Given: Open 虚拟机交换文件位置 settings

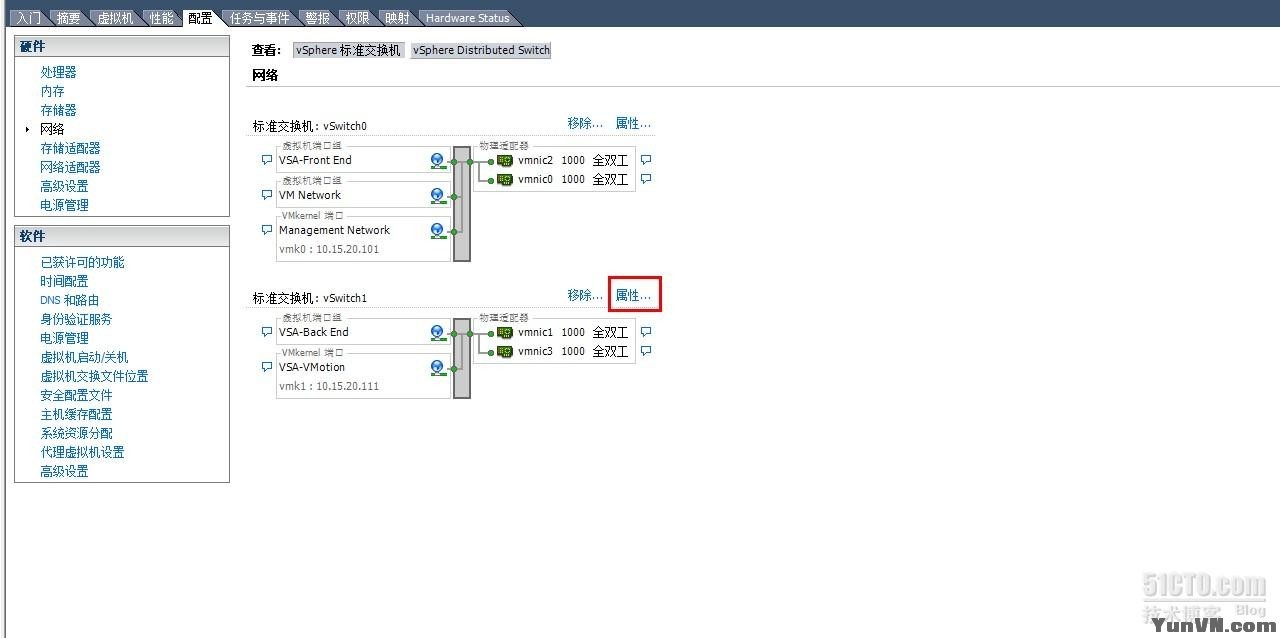Looking at the screenshot, I should (x=94, y=376).
